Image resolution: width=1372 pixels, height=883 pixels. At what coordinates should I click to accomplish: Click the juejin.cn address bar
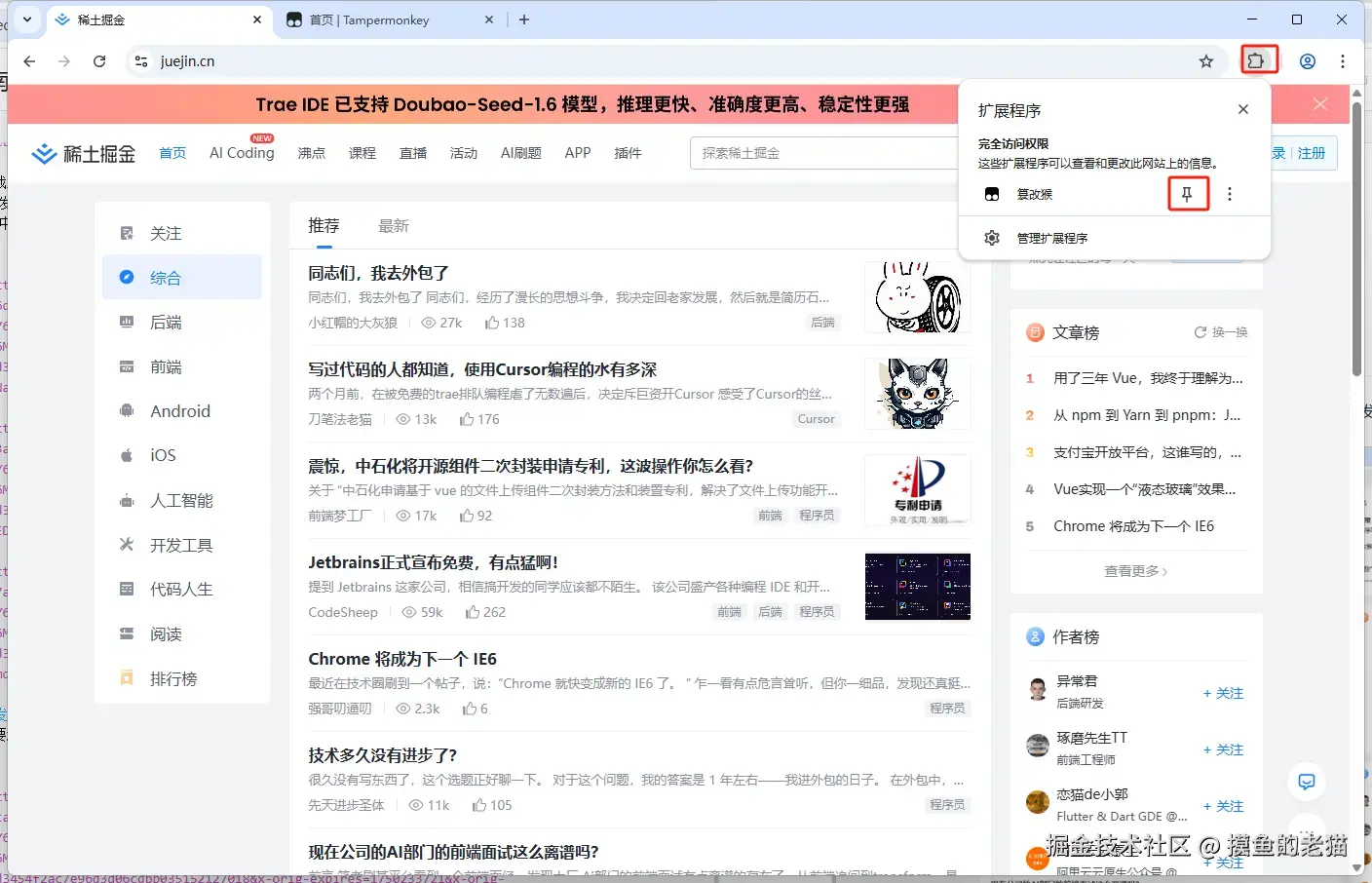672,61
